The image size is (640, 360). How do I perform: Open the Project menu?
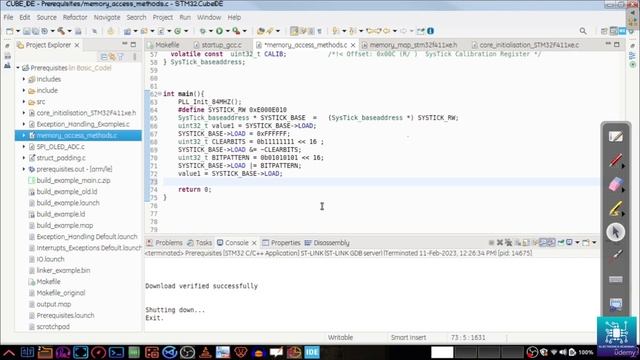[x=163, y=17]
